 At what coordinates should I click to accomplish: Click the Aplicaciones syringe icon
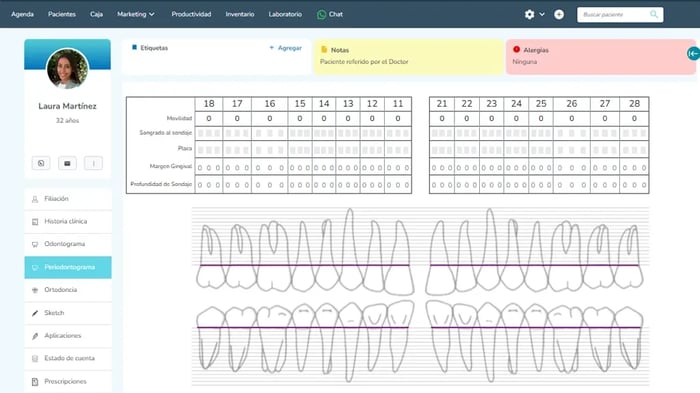point(35,336)
